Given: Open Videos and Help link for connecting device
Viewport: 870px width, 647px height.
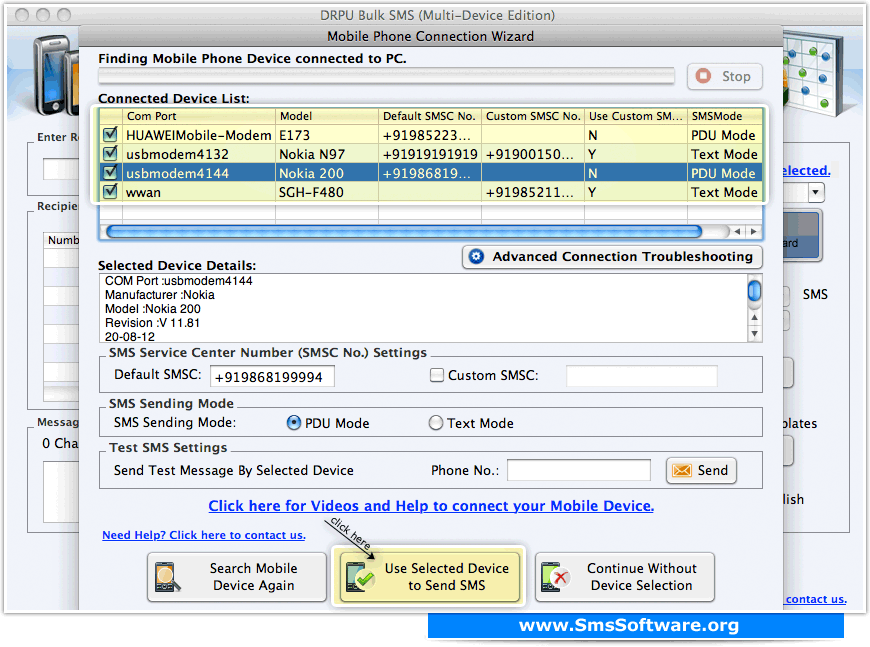Looking at the screenshot, I should (x=431, y=506).
